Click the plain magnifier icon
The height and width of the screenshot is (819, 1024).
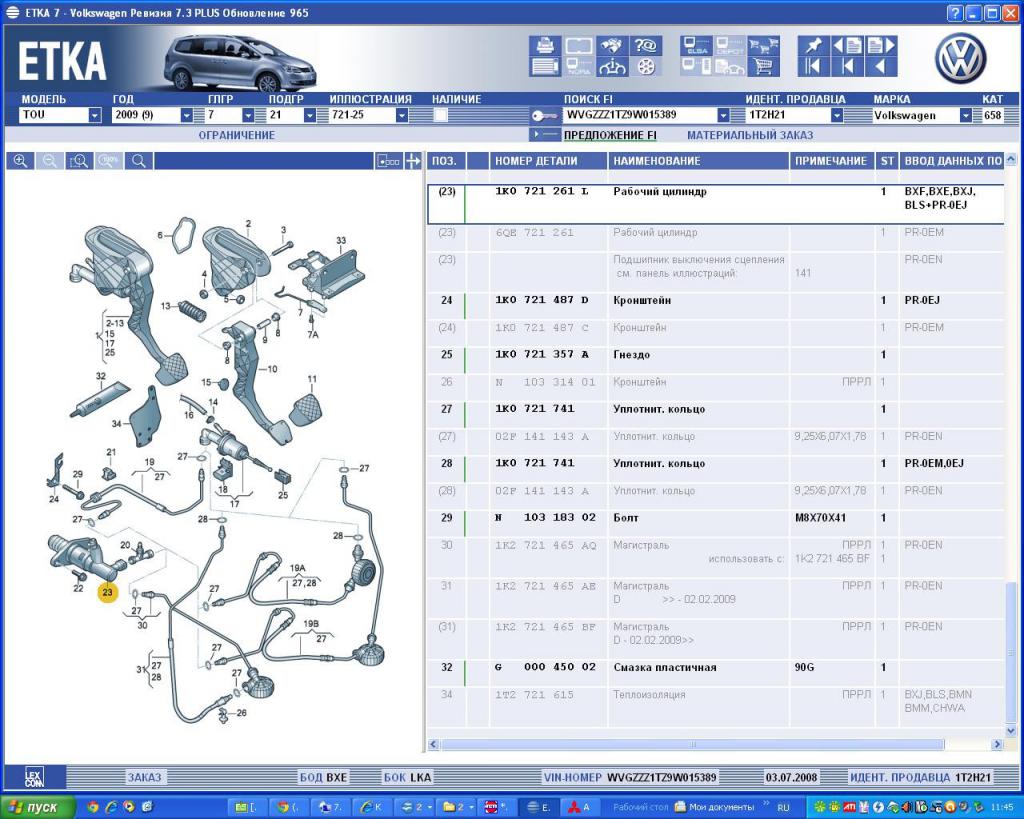[138, 161]
